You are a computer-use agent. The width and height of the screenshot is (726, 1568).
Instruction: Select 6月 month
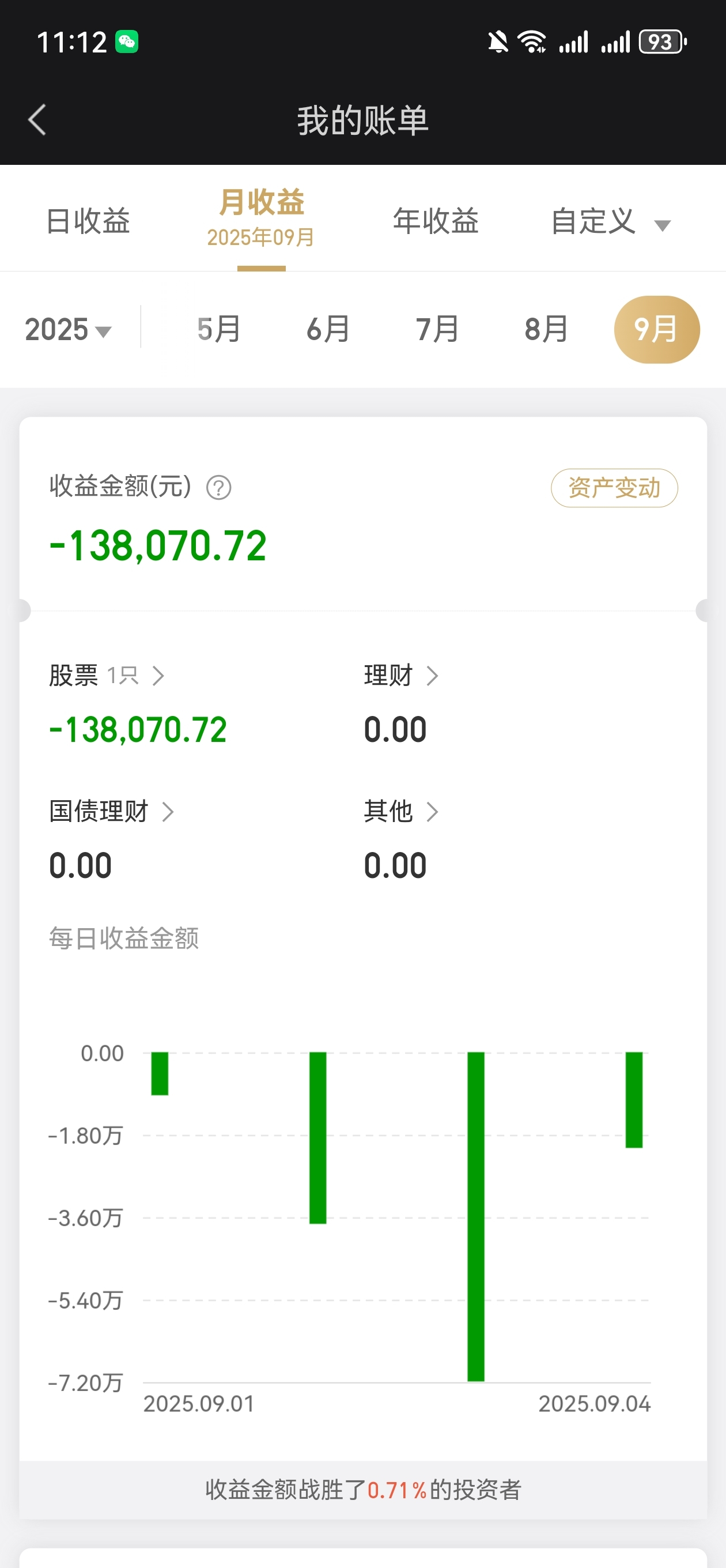[328, 329]
